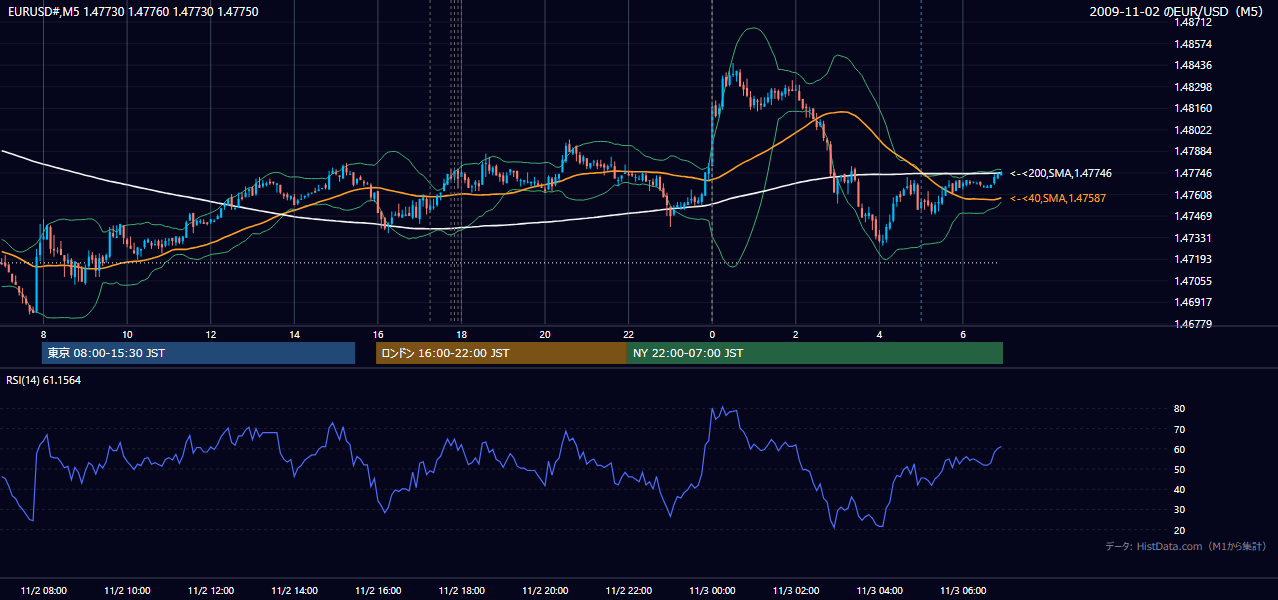Screen dimensions: 1278x600
Task: Select the NY 22:00-07:00 JST session bar
Action: [x=815, y=353]
